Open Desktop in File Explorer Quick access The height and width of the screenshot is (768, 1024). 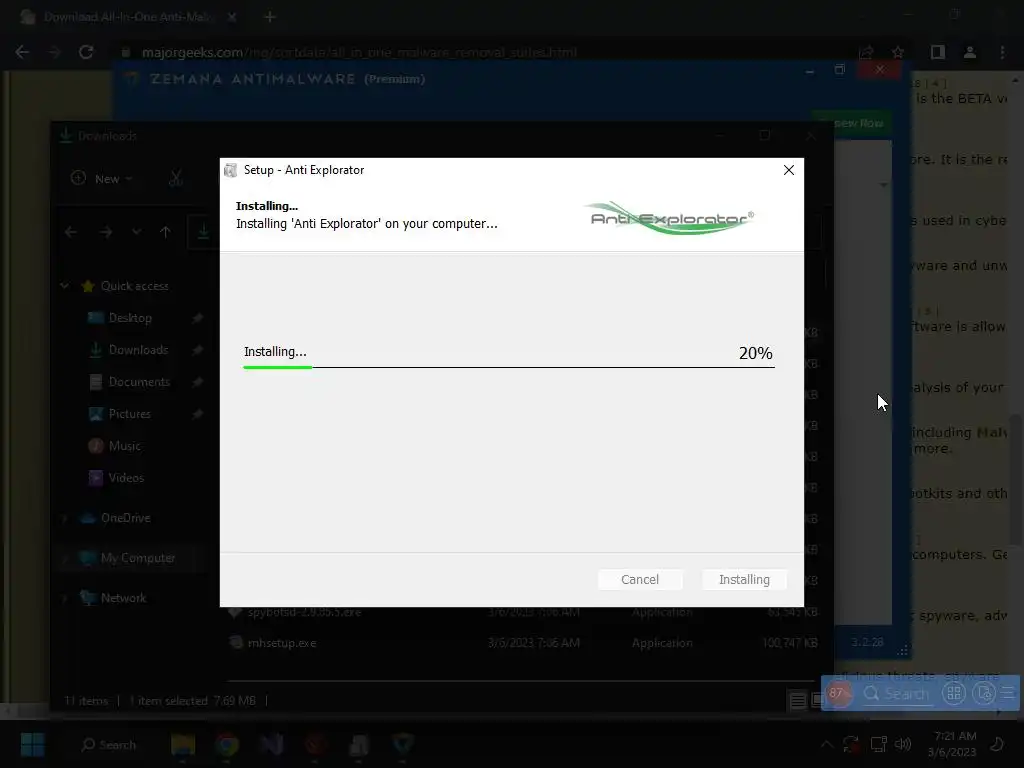coord(130,318)
